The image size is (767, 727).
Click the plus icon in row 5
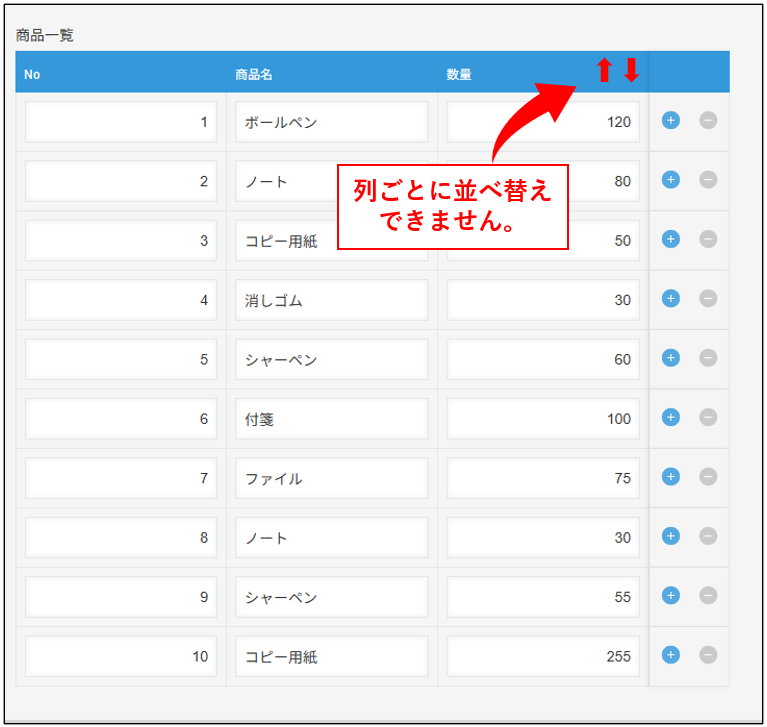(670, 358)
